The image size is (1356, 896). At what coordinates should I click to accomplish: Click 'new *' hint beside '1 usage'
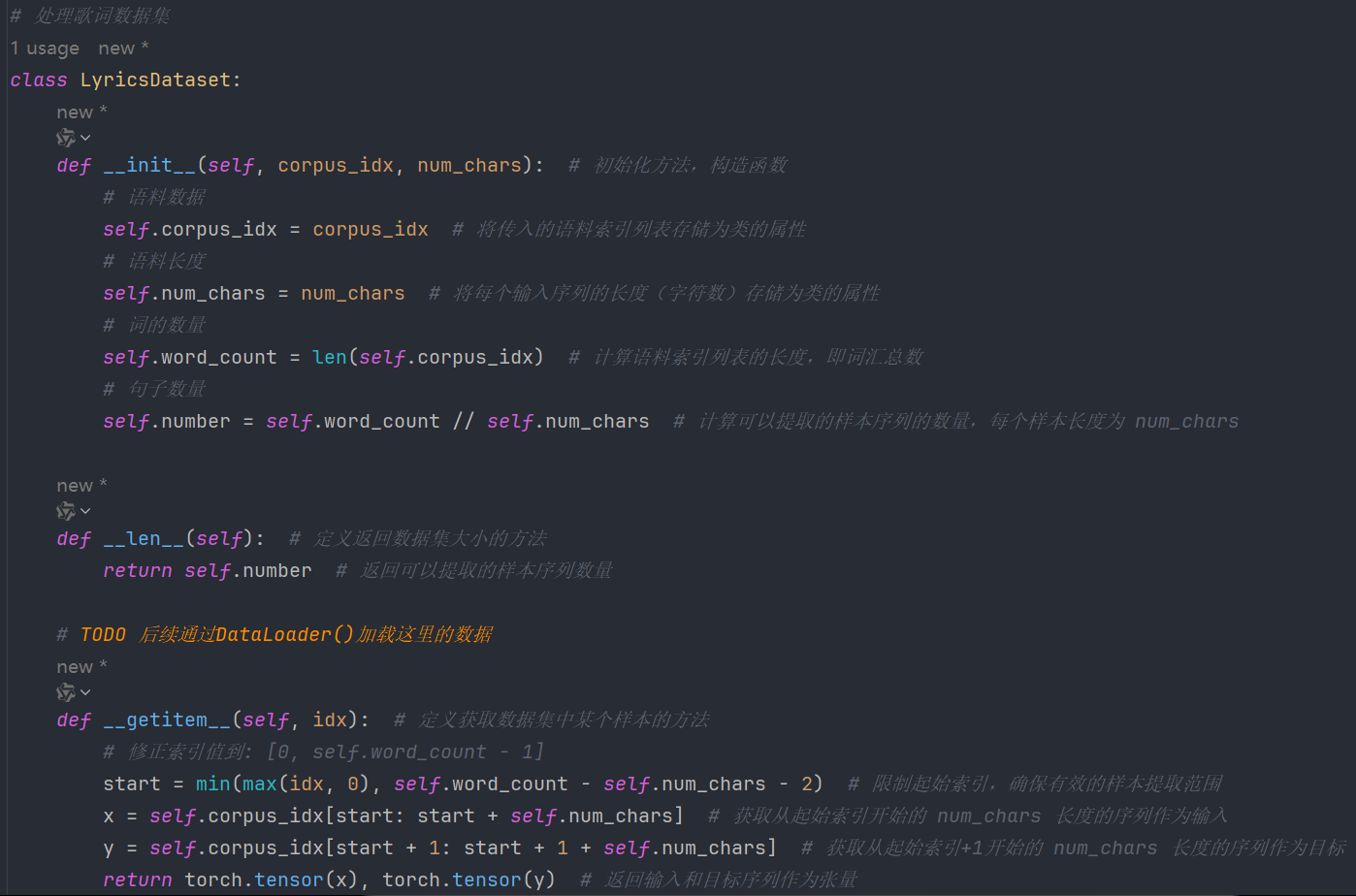click(123, 48)
